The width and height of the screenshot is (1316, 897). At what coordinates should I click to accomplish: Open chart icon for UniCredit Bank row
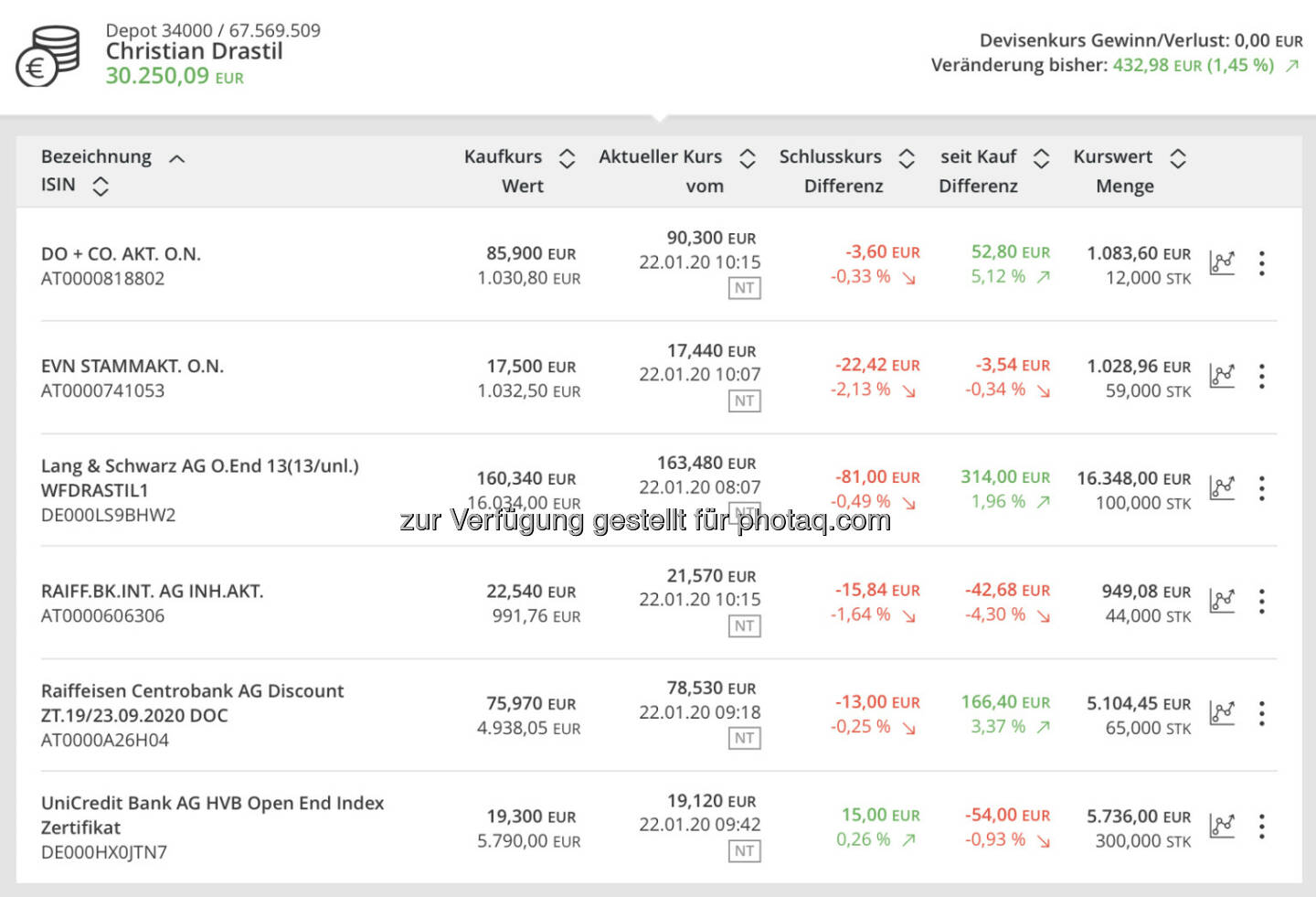click(x=1222, y=827)
